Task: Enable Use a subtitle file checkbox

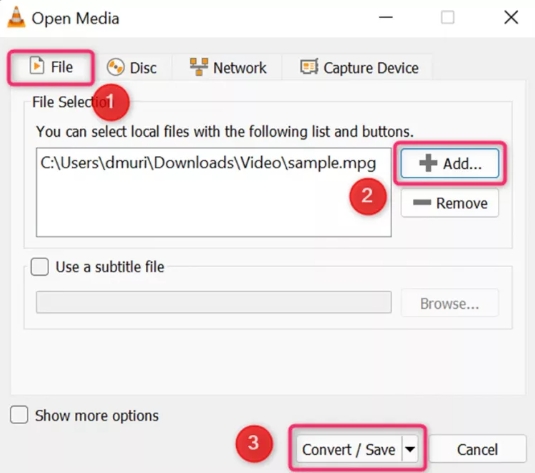Action: tap(40, 267)
